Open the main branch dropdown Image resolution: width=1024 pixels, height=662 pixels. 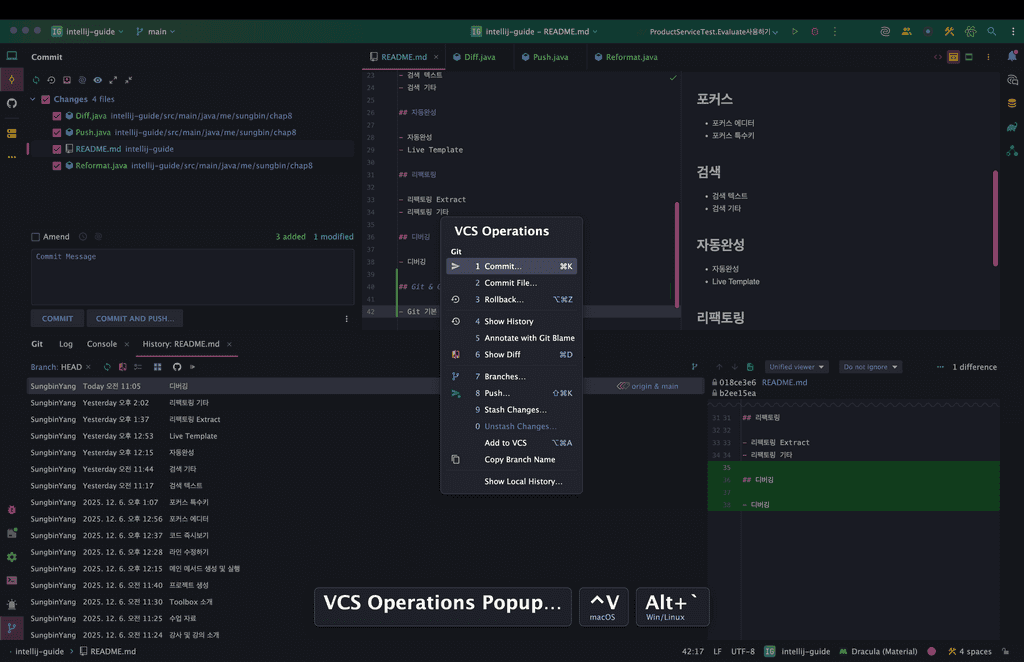155,31
